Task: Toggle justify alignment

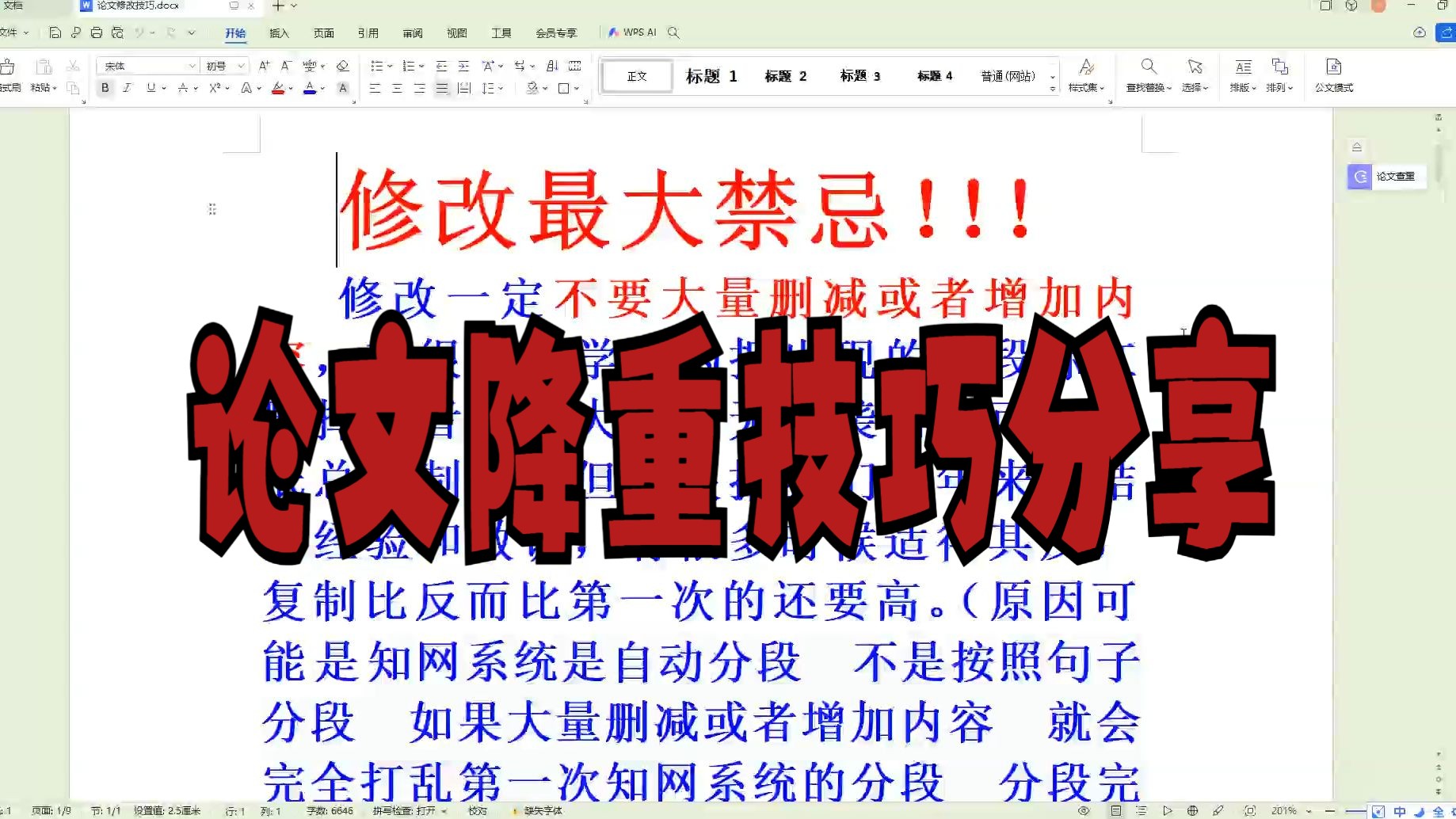Action: (x=442, y=88)
